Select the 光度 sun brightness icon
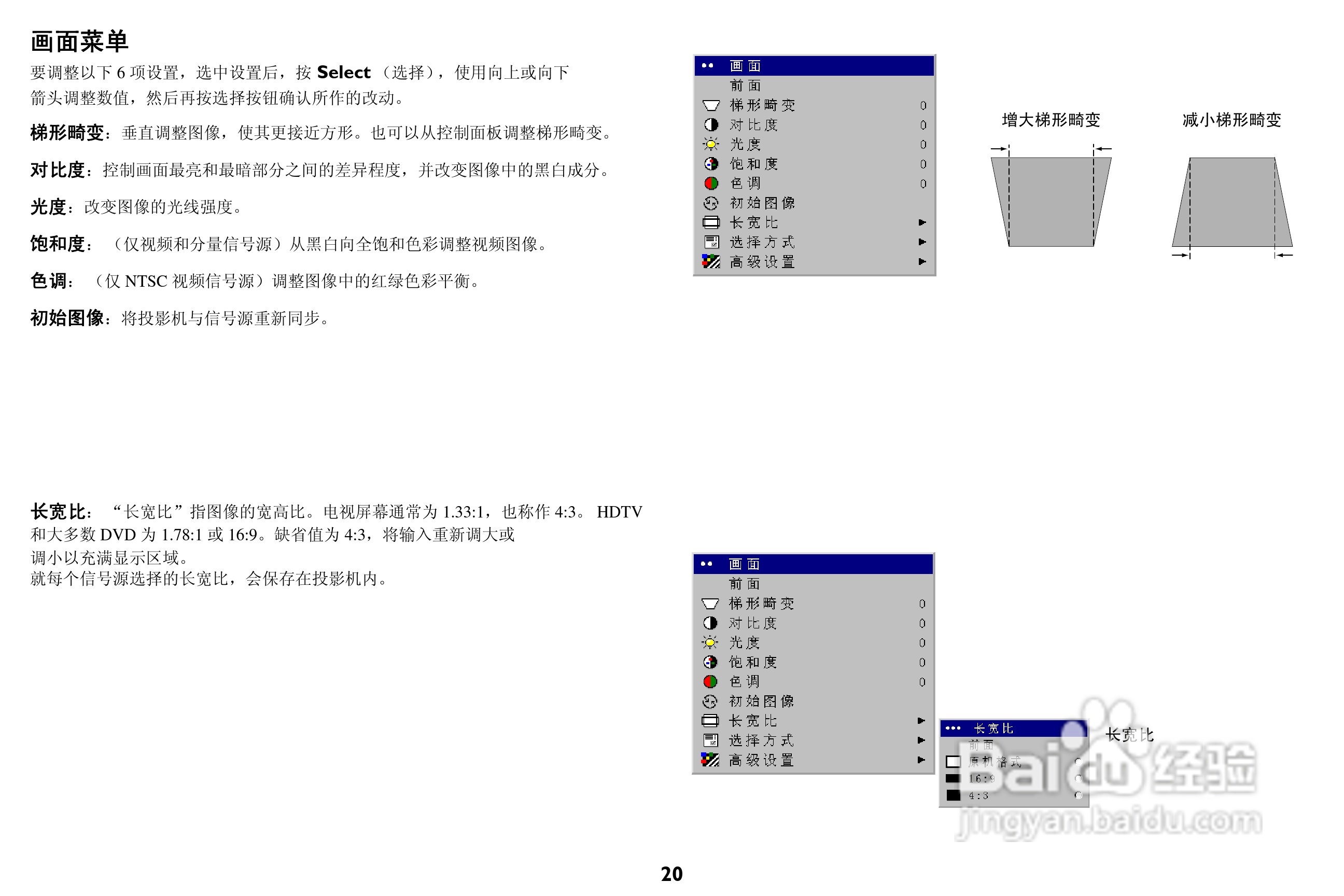The image size is (1344, 896). pos(710,144)
